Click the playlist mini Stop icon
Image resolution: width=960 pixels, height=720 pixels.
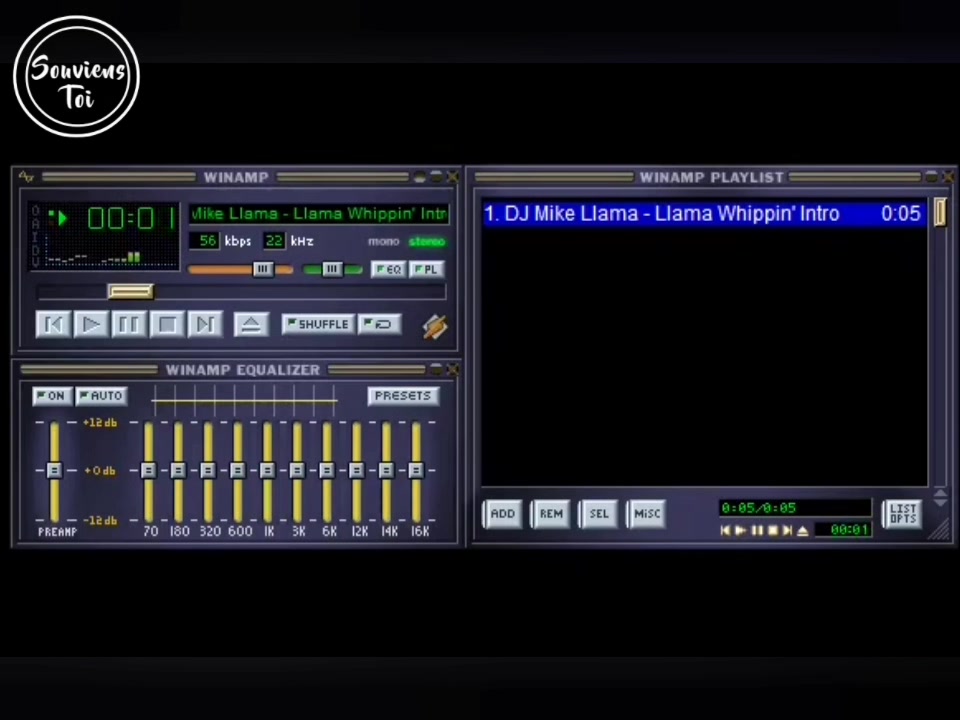[x=773, y=531]
